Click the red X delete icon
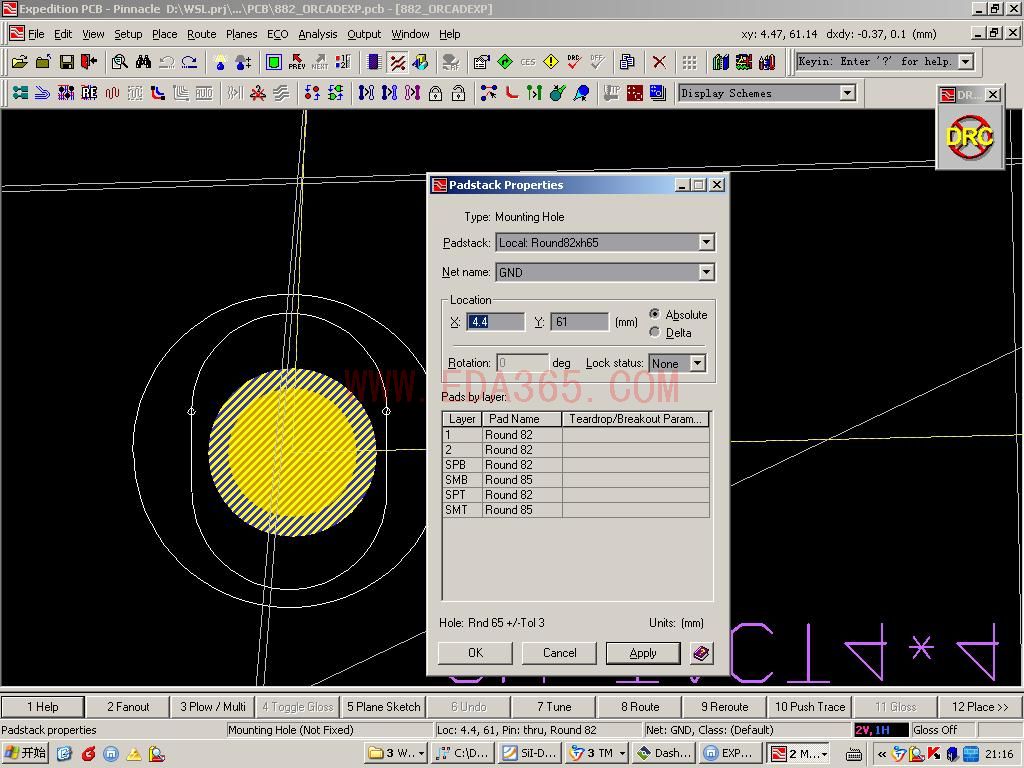Image resolution: width=1024 pixels, height=768 pixels. (659, 62)
